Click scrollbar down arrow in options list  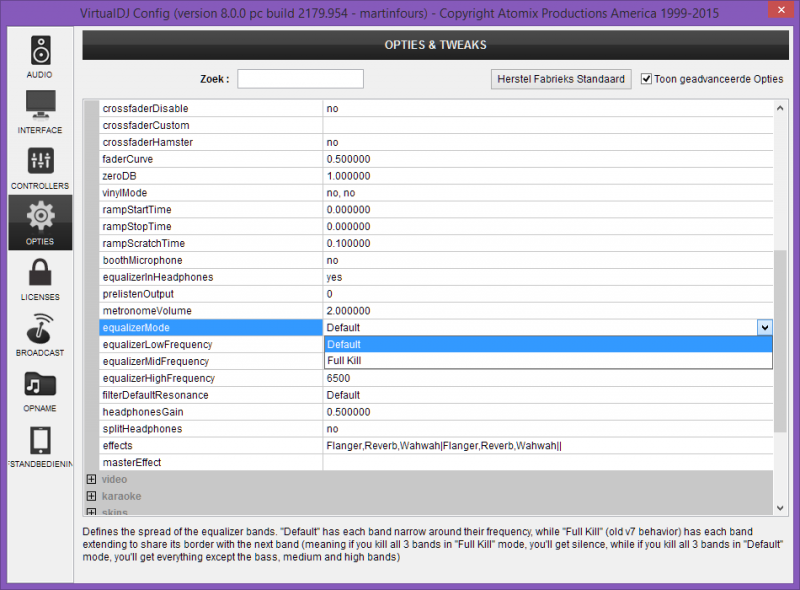(780, 508)
